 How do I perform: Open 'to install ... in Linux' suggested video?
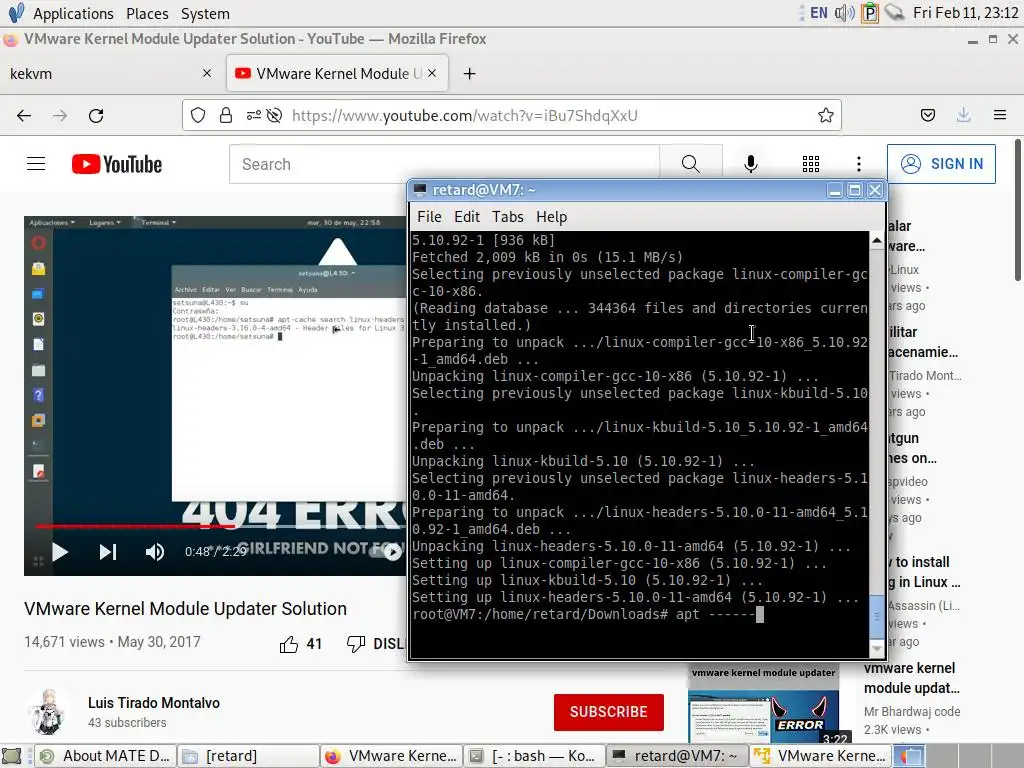923,572
